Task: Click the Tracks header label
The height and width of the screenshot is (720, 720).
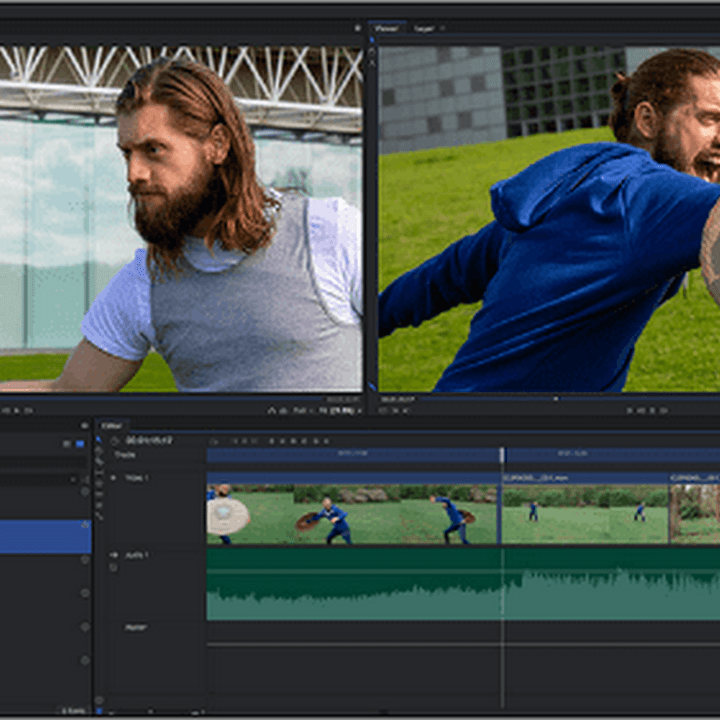Action: click(125, 455)
